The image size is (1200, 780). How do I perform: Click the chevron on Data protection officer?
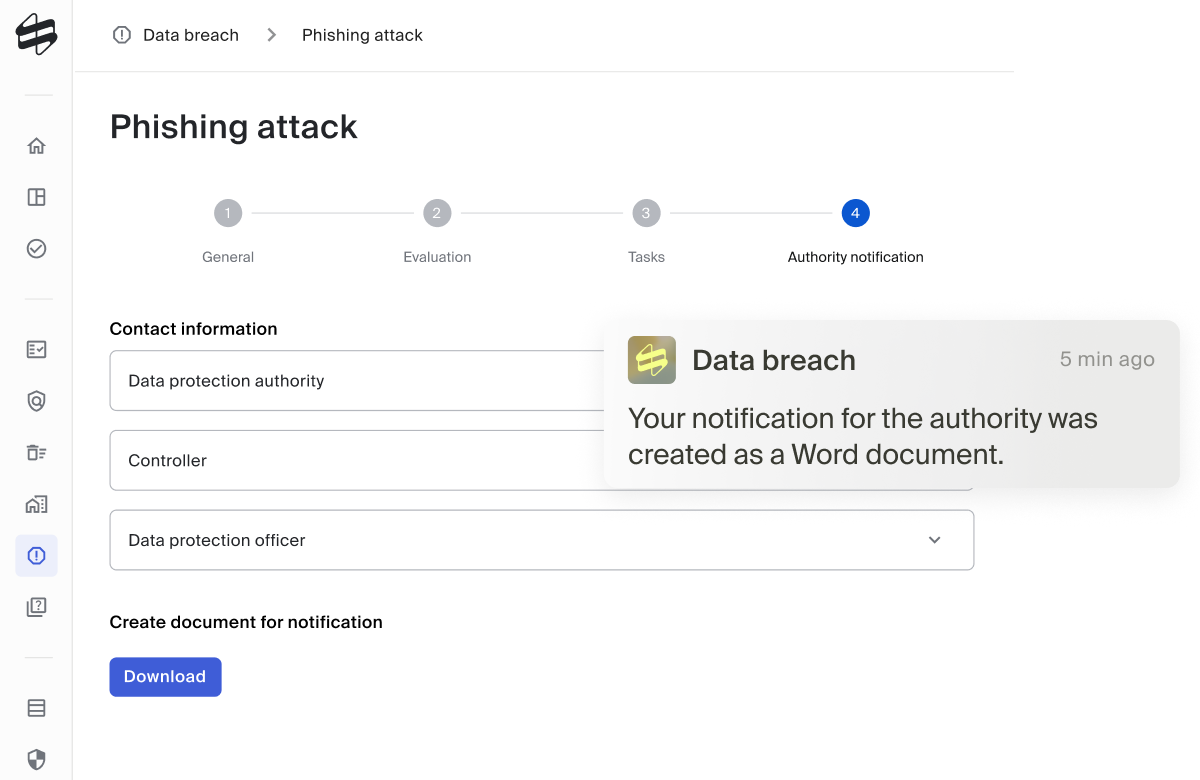[935, 540]
